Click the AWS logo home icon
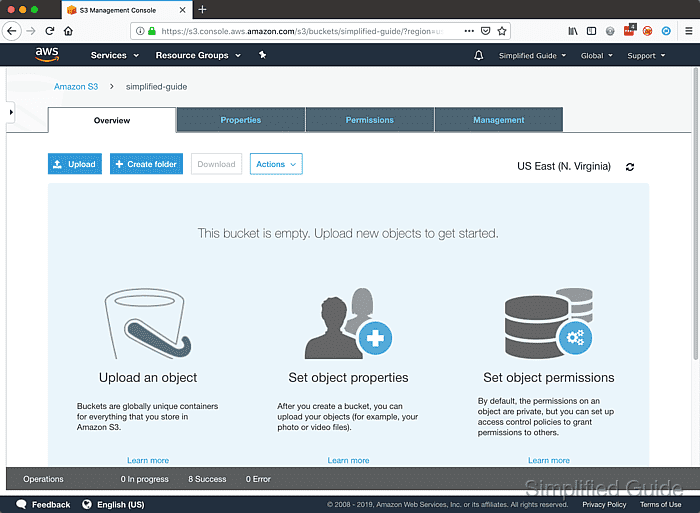This screenshot has width=700, height=513. click(47, 54)
